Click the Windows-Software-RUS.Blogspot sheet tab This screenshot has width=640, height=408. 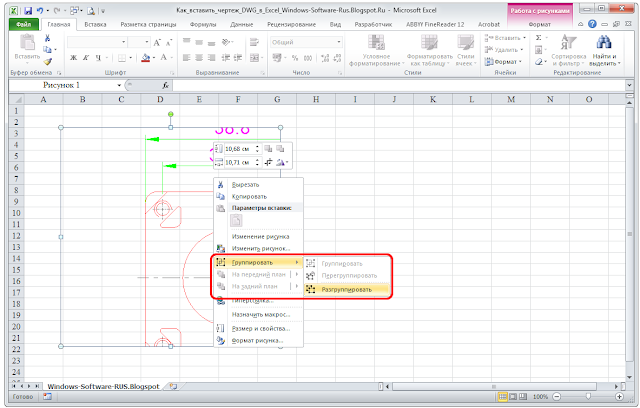103,386
